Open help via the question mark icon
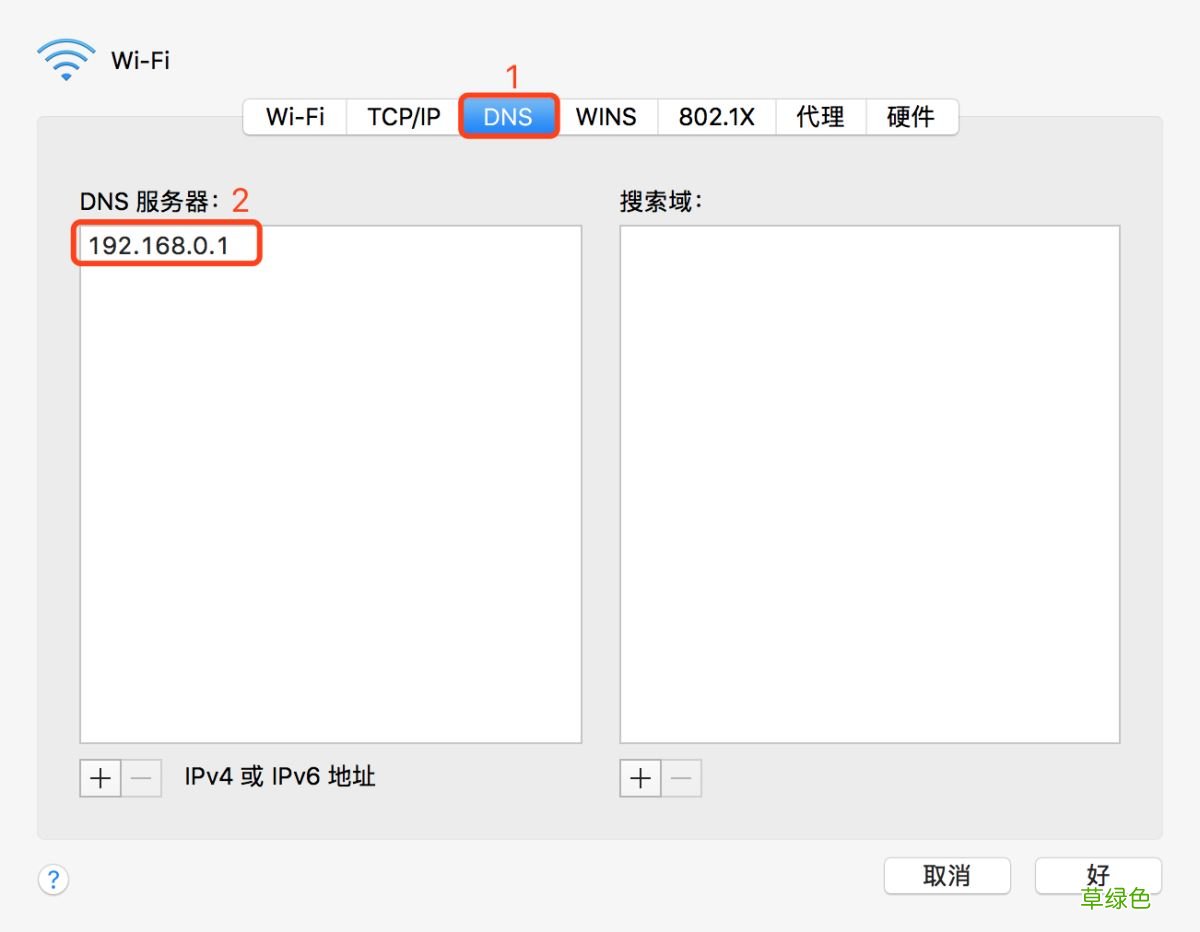1200x932 pixels. [x=53, y=879]
